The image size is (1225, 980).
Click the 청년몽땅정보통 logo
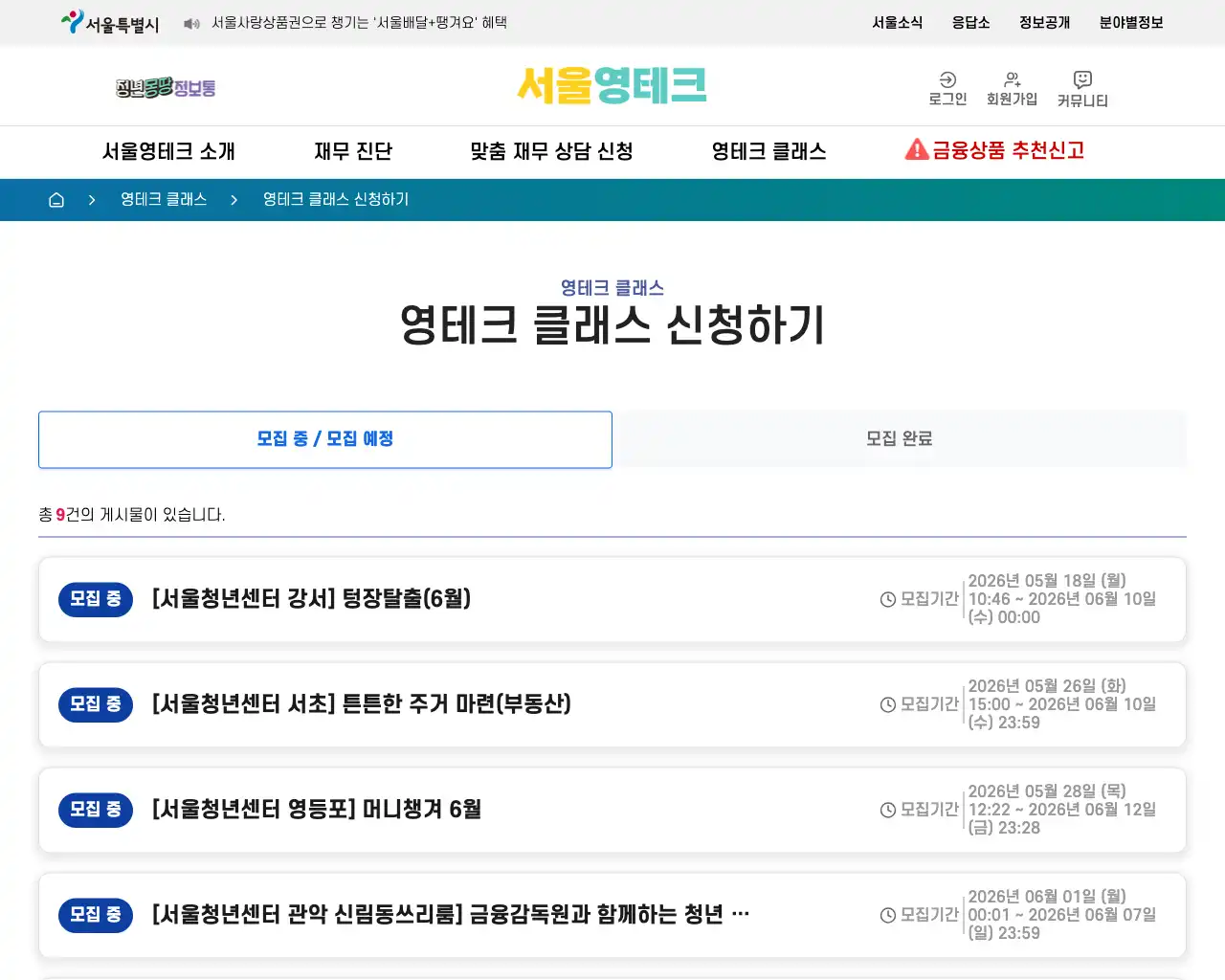[166, 87]
